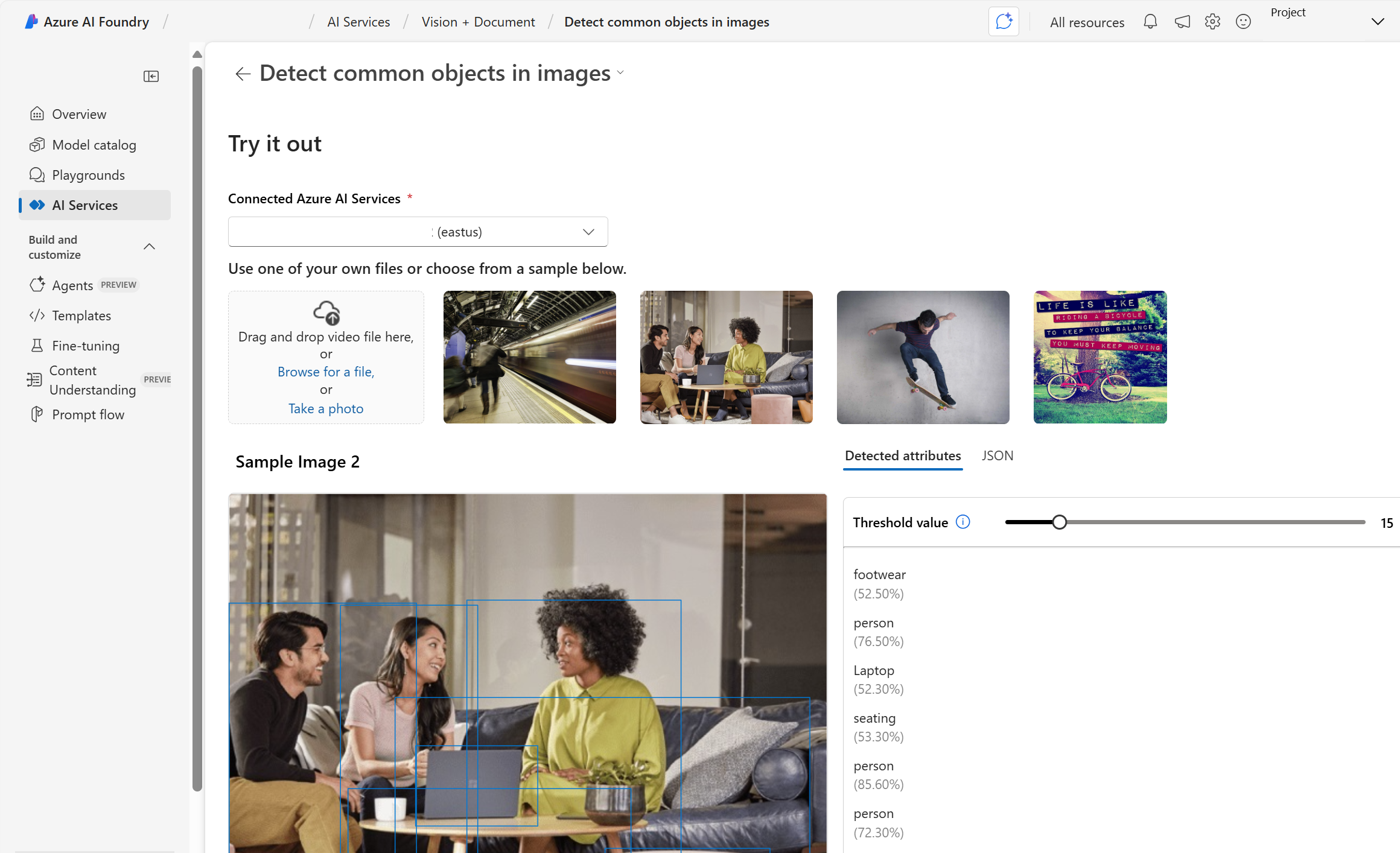
Task: Click the person (72.30%) result
Action: pos(878,823)
